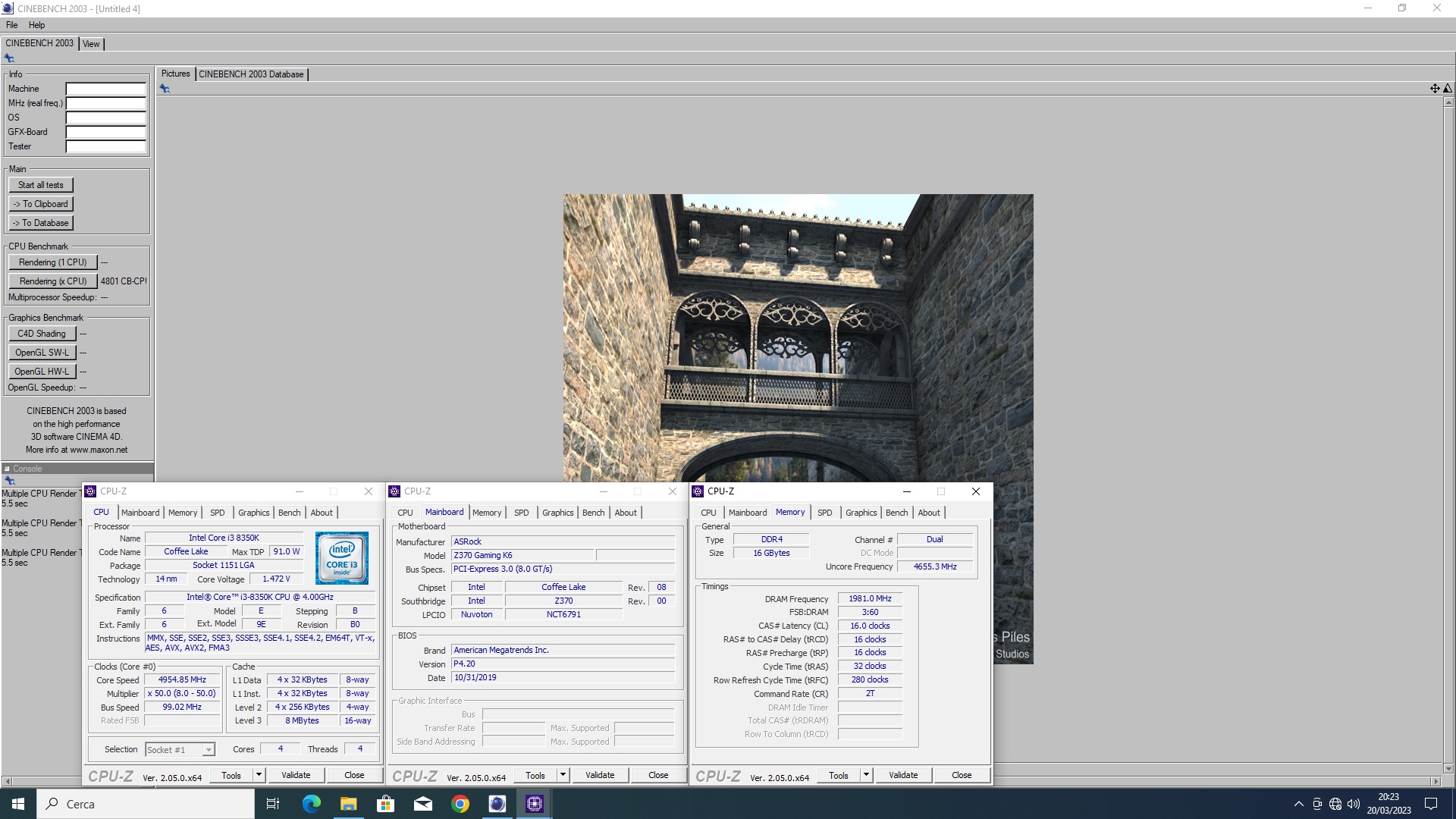Click the taskbar Cerca search box
Image resolution: width=1456 pixels, height=819 pixels.
click(x=146, y=804)
